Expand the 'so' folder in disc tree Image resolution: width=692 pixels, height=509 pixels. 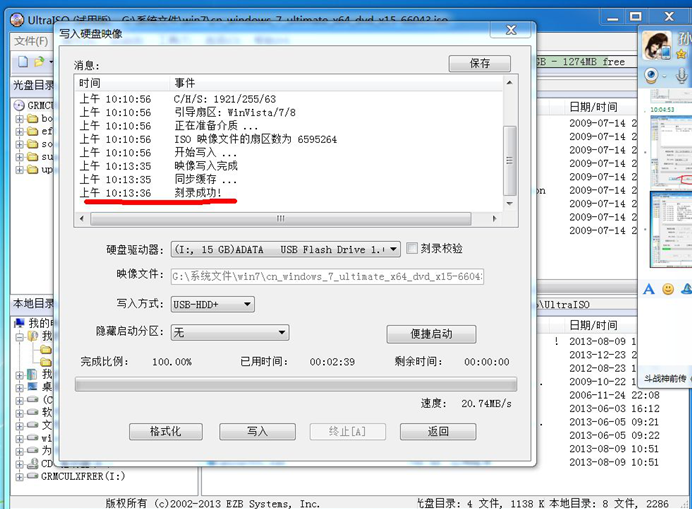19,144
